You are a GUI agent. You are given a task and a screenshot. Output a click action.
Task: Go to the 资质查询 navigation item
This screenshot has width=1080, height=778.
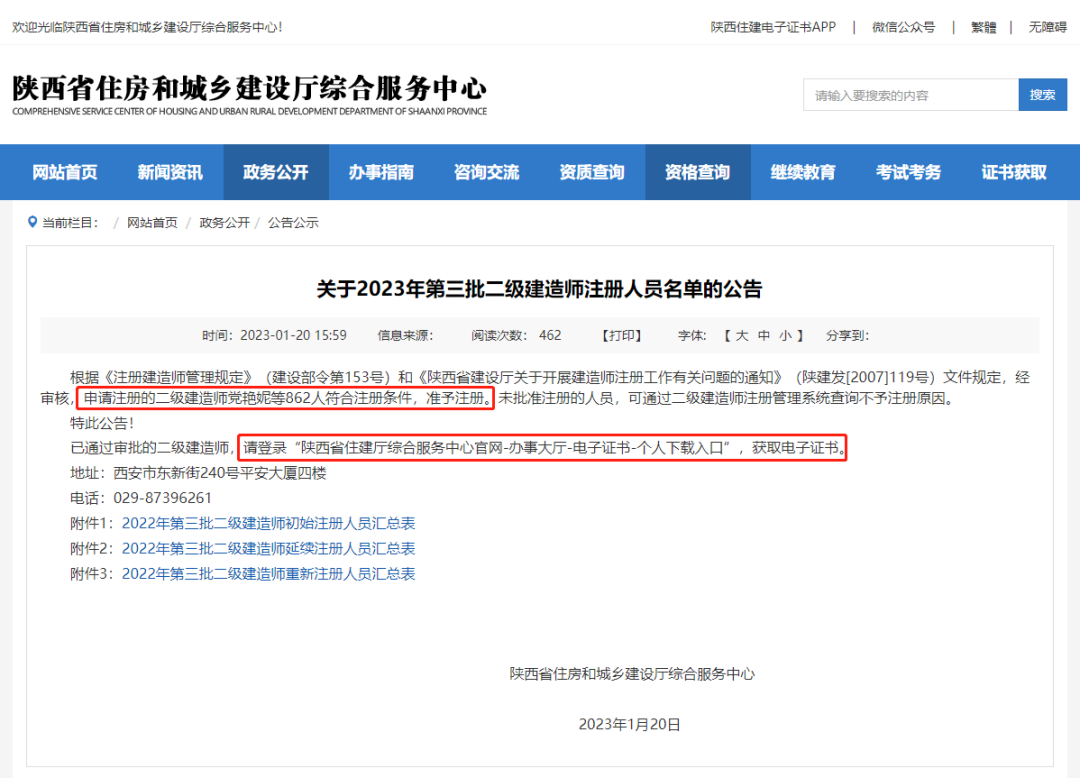tap(592, 172)
